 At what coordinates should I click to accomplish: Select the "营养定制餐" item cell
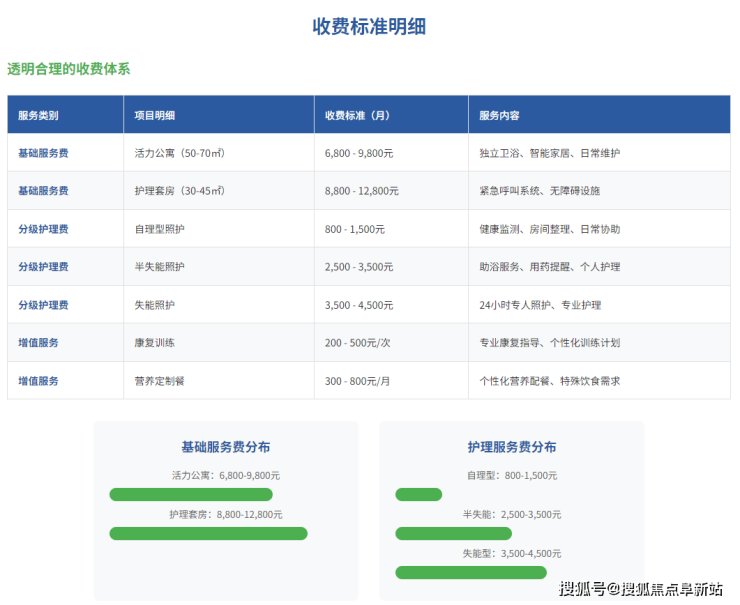(159, 381)
